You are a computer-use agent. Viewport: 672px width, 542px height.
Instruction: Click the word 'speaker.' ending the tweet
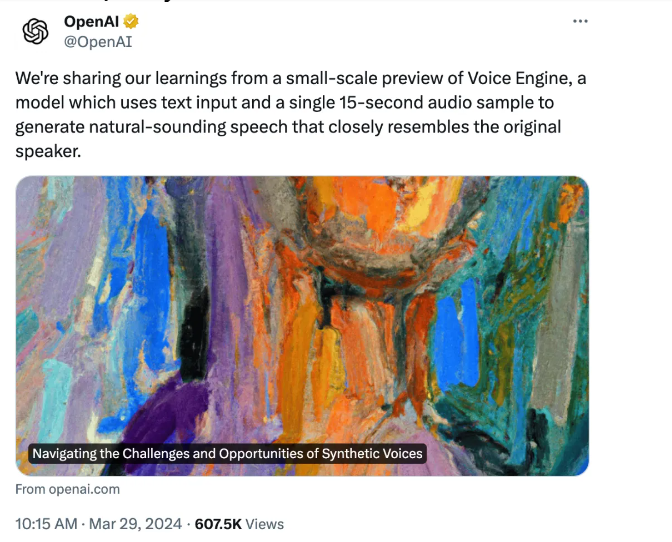click(48, 151)
